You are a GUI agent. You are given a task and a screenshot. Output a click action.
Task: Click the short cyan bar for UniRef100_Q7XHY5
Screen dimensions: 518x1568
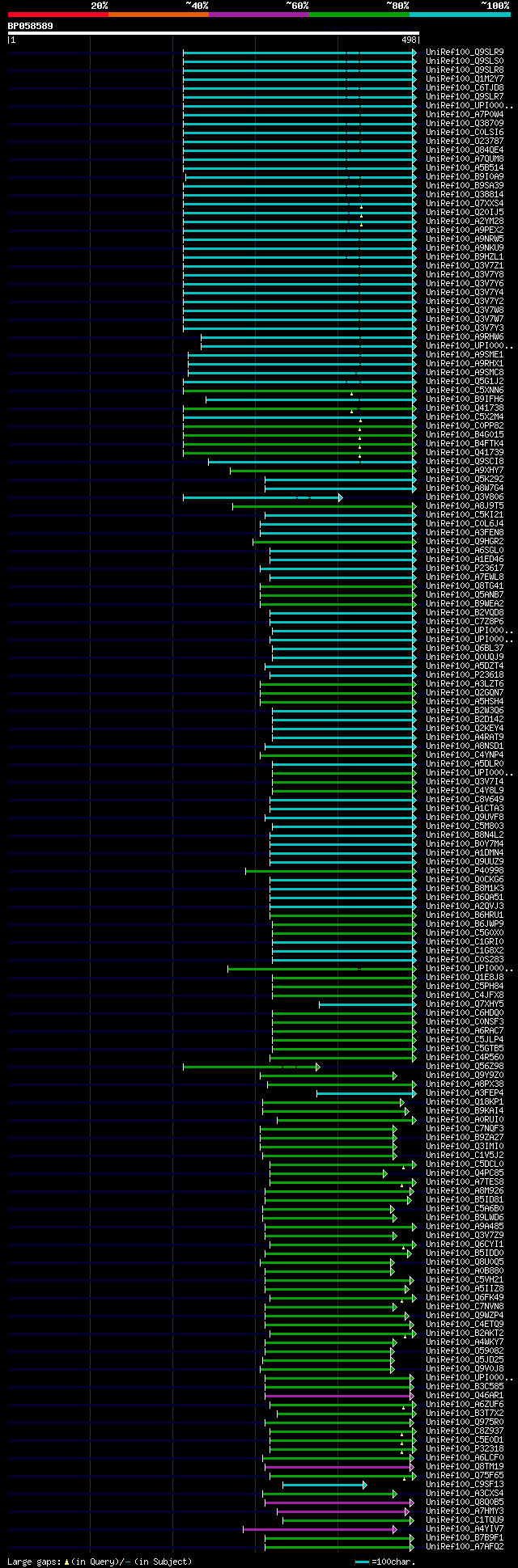click(367, 1004)
